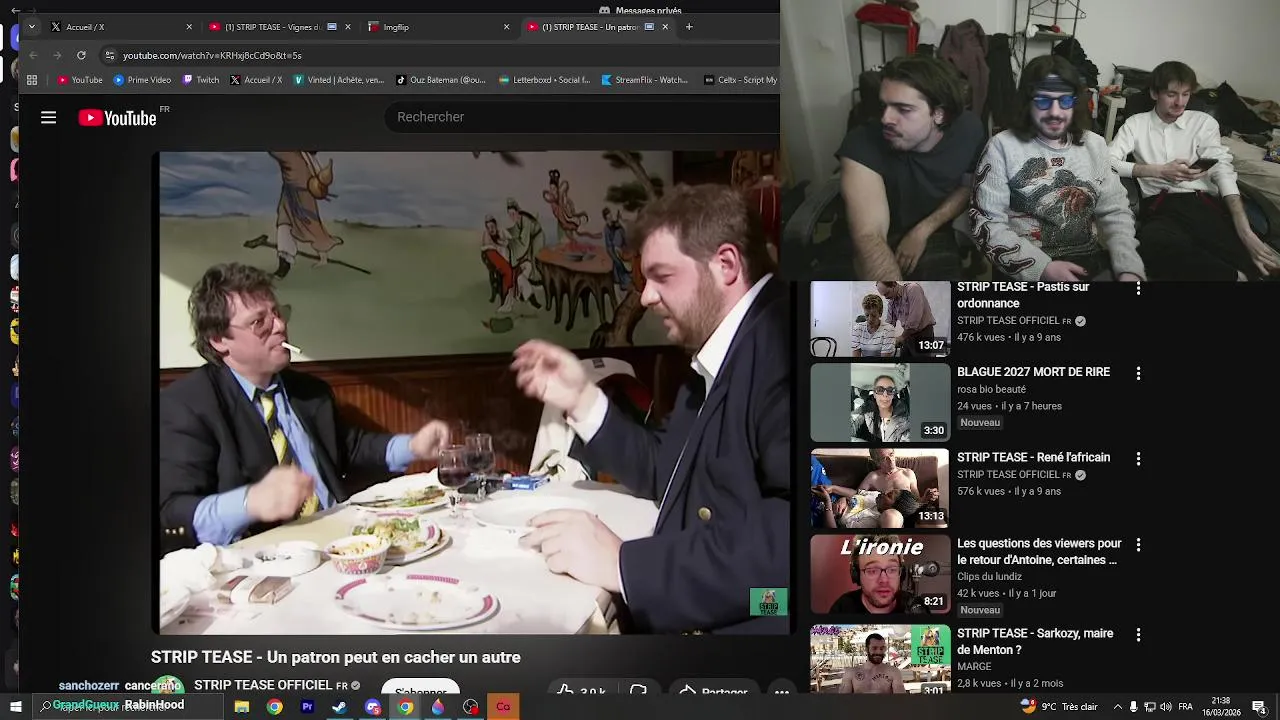Screen dimensions: 1280x720
Task: Open the Windows notification center icon
Action: 1259,707
